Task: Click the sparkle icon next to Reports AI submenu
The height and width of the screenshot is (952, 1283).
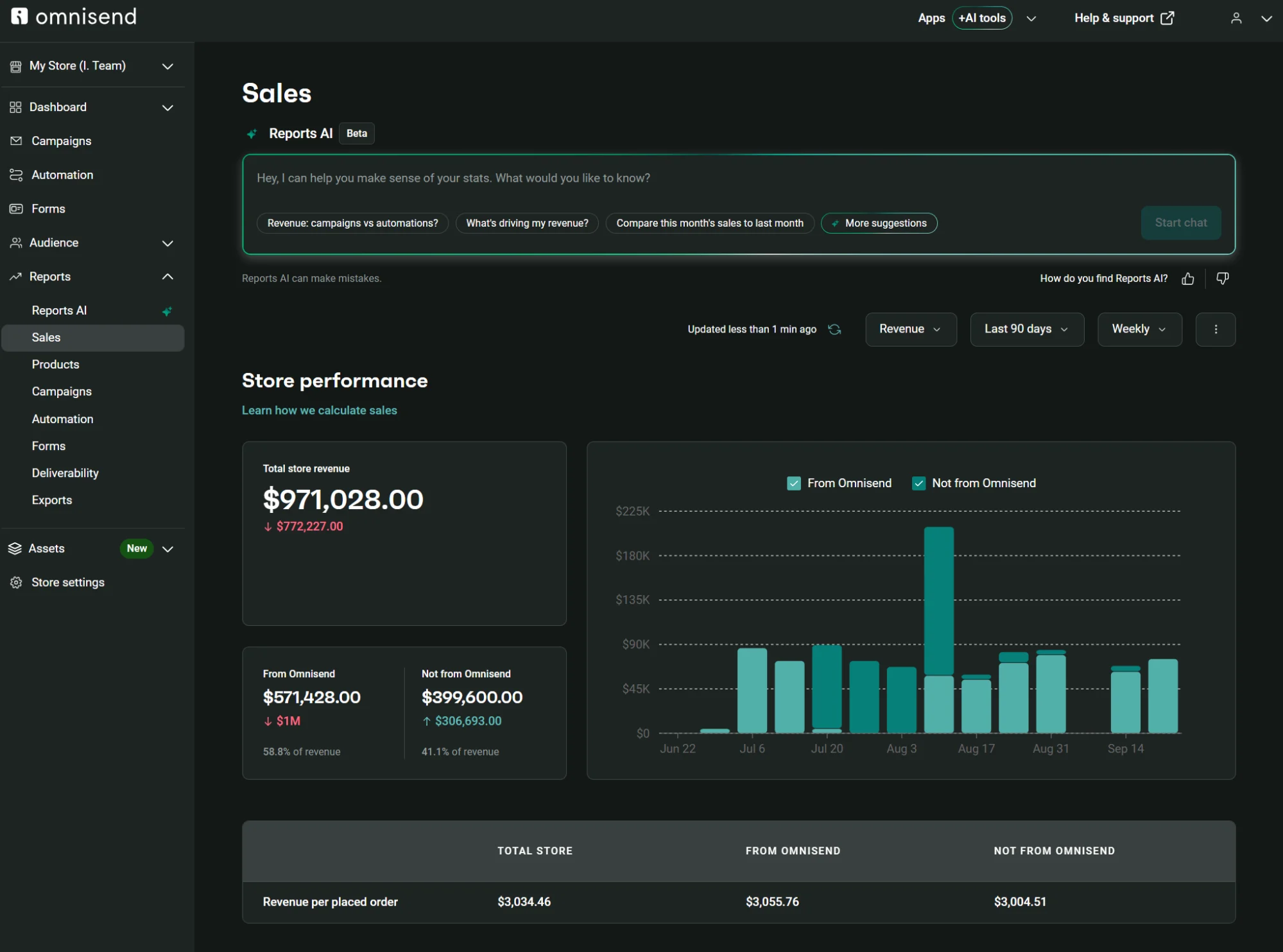Action: pyautogui.click(x=167, y=311)
